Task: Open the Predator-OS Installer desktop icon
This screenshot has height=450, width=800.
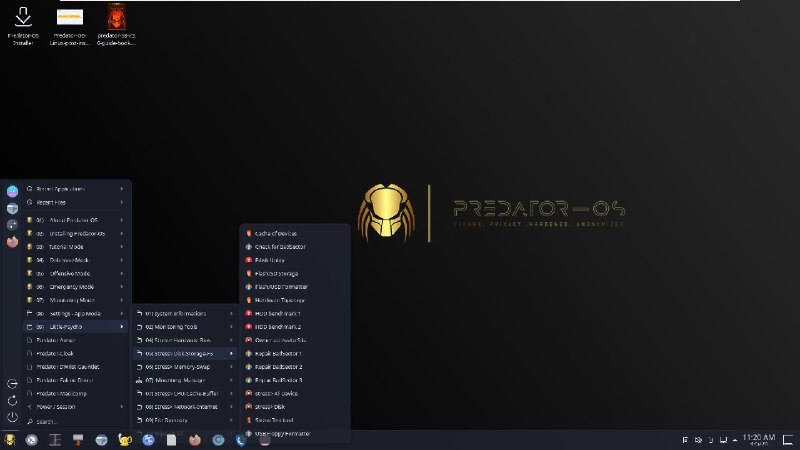Action: point(23,26)
